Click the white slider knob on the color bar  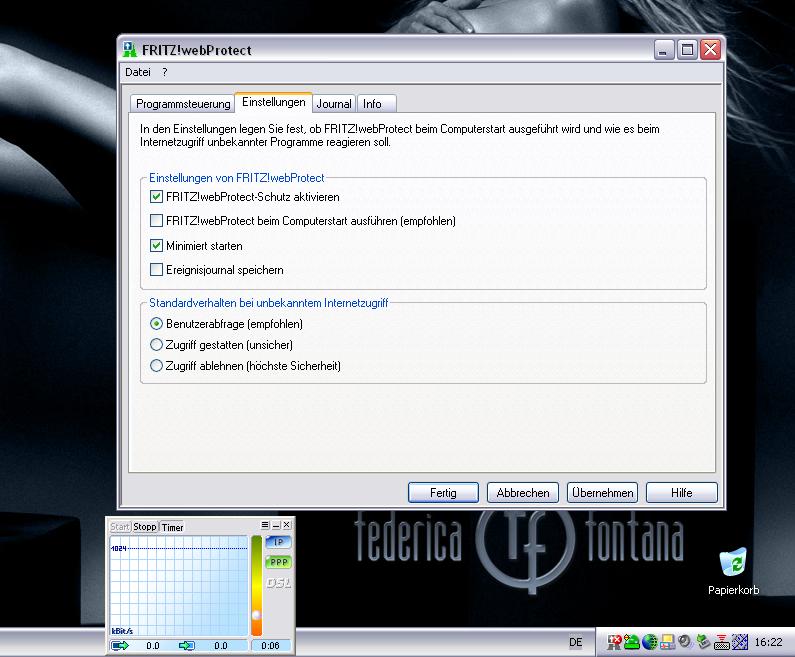(x=257, y=614)
